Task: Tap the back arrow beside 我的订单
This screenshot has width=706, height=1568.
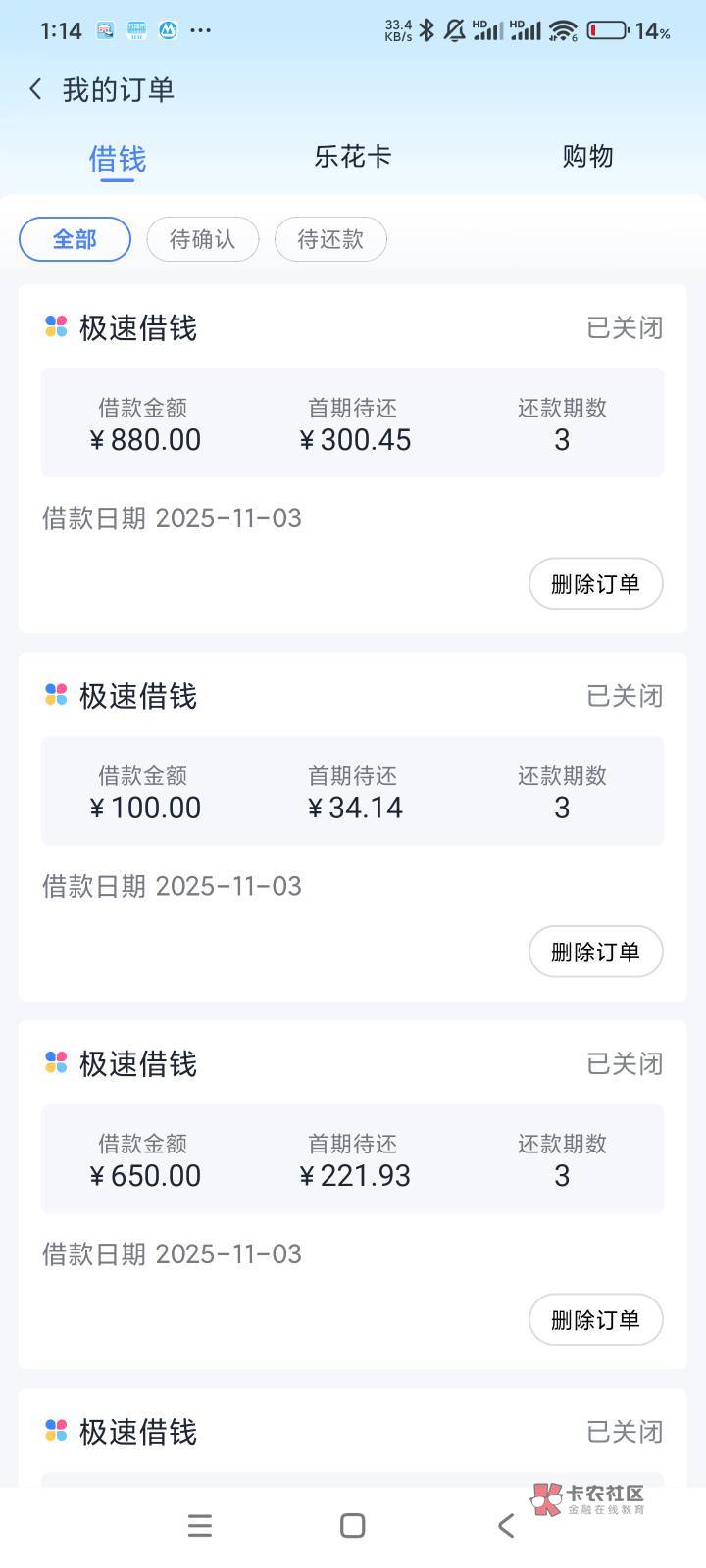Action: [x=36, y=90]
